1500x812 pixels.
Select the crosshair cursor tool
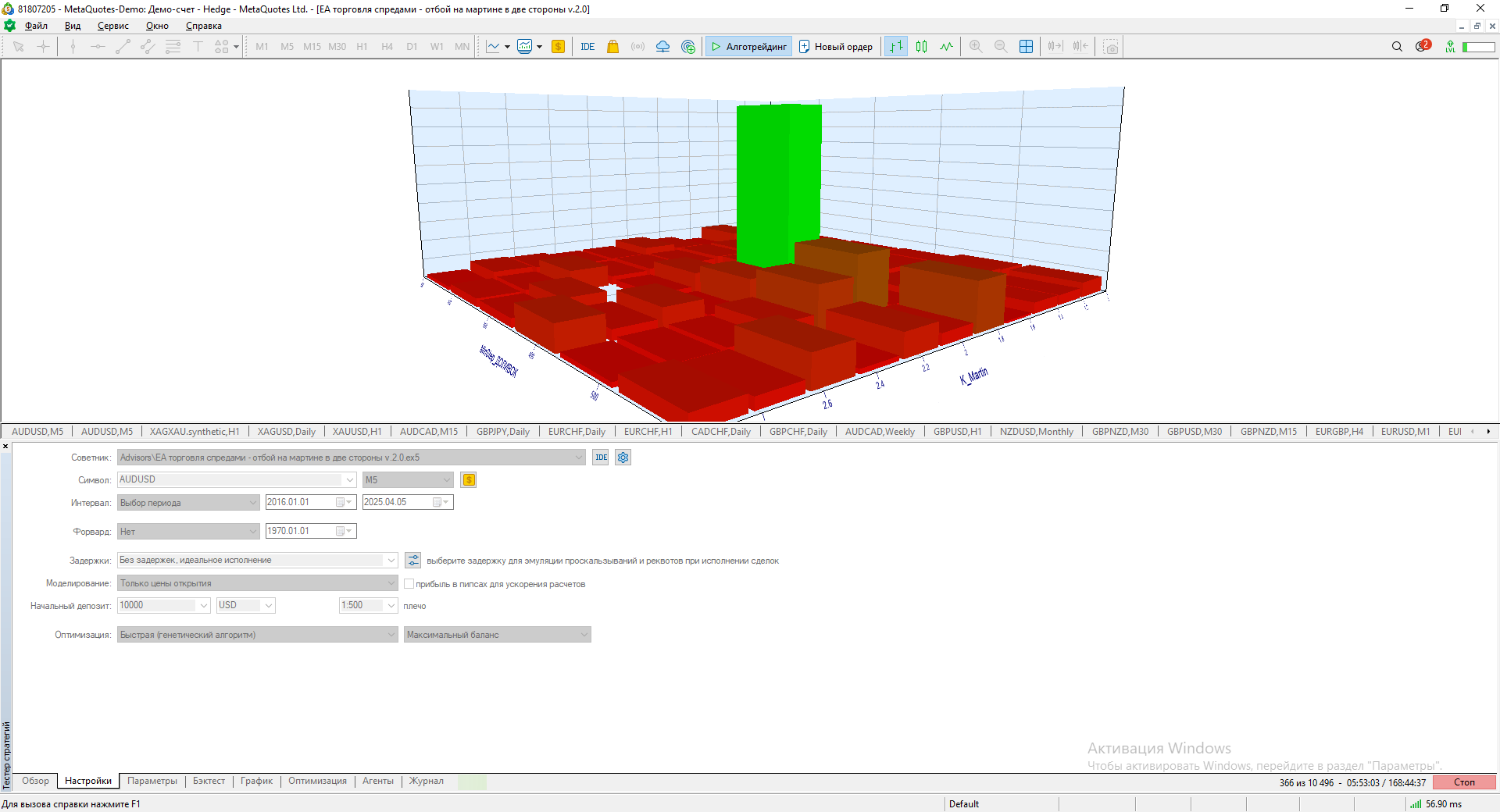tap(44, 47)
